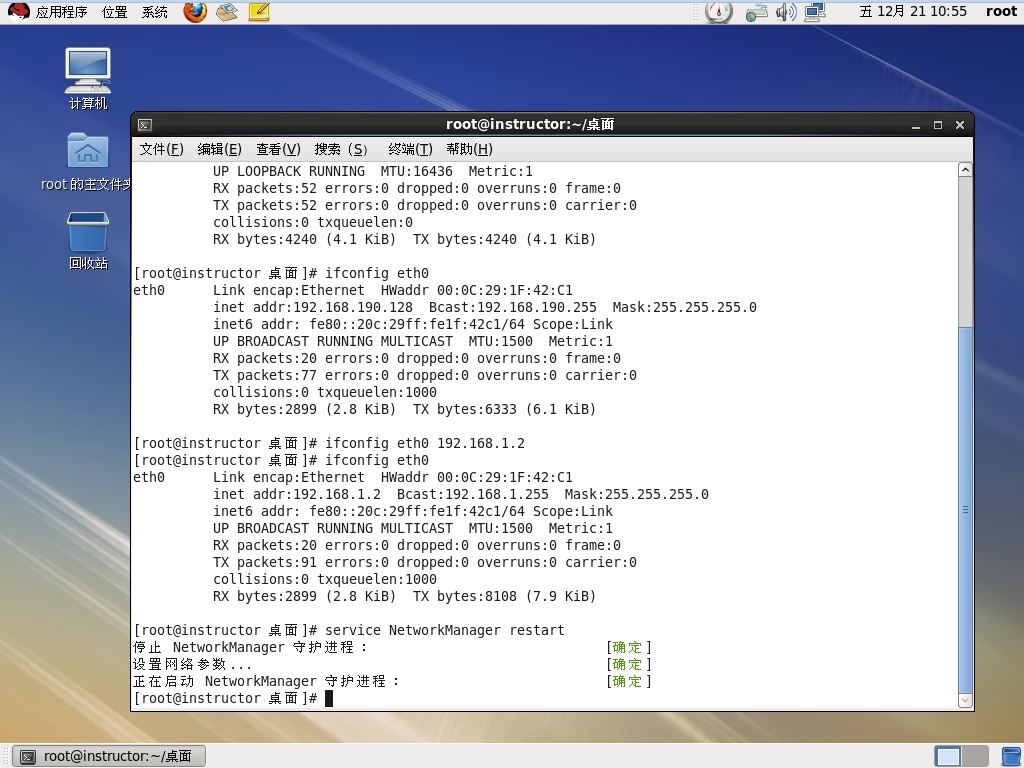Click the 'service NetworkManager restart' command line
The height and width of the screenshot is (768, 1024).
[349, 630]
